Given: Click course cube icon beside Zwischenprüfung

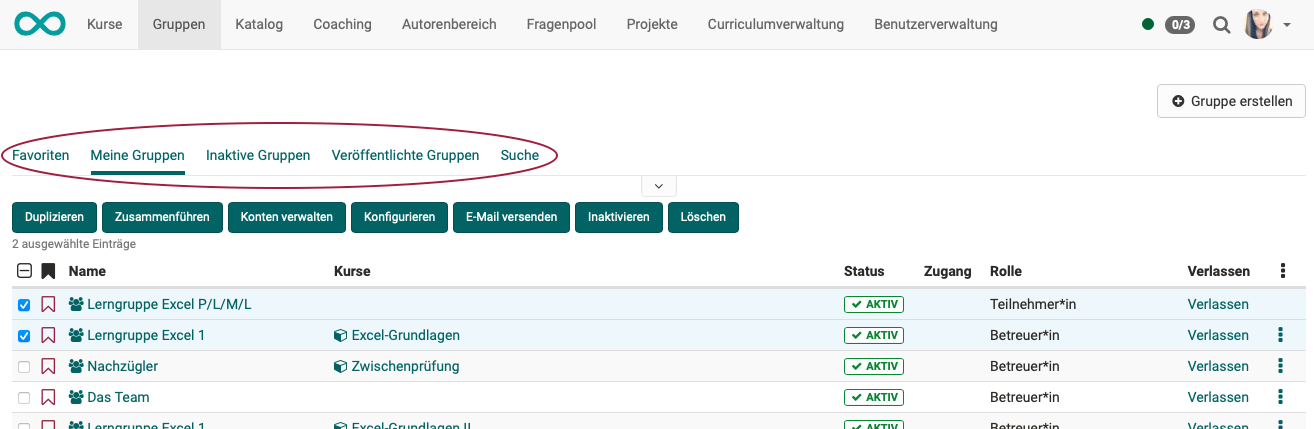Looking at the screenshot, I should [x=340, y=366].
